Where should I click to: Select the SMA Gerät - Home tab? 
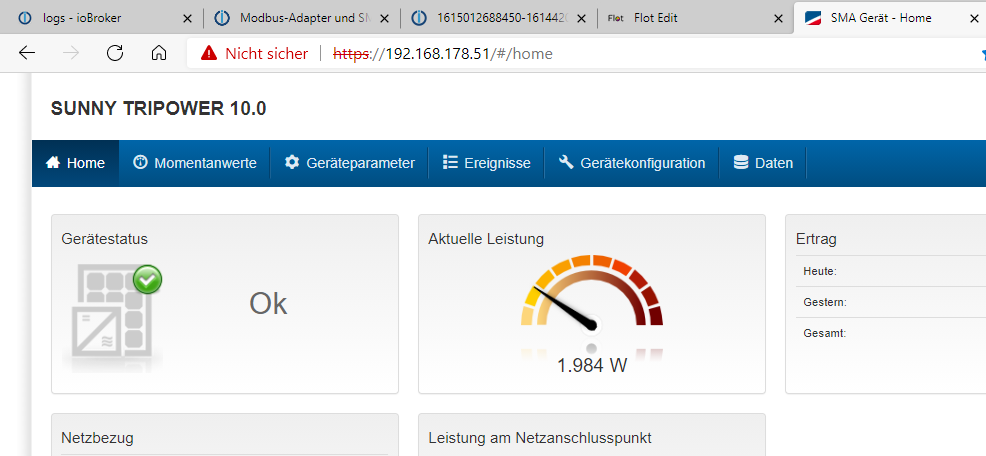point(890,18)
